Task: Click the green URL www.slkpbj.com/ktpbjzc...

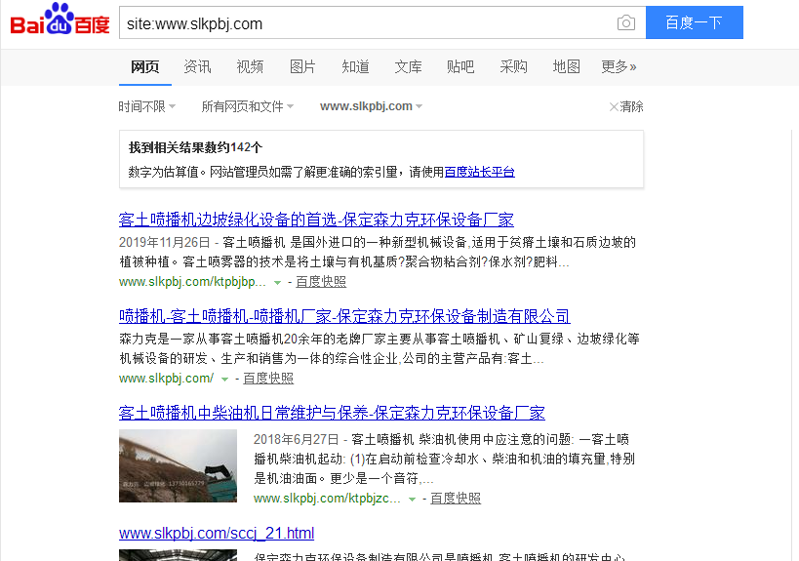Action: (327, 498)
